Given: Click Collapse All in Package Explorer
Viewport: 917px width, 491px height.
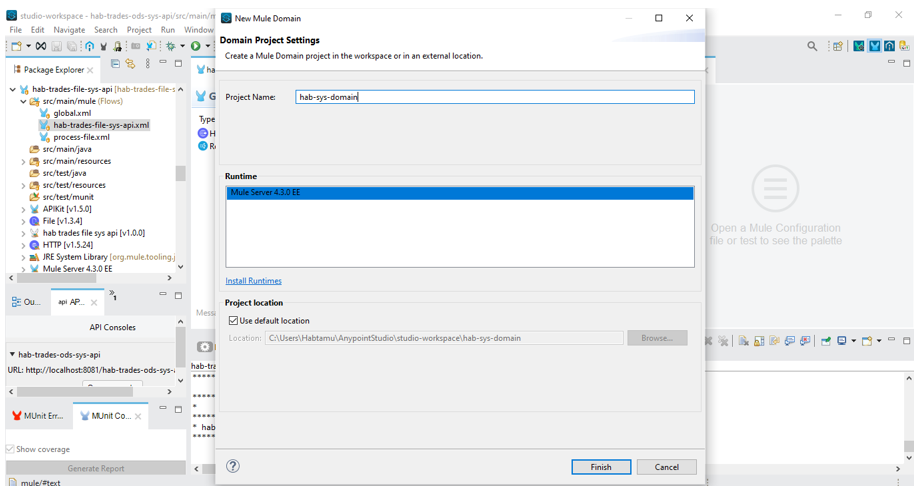Looking at the screenshot, I should [115, 64].
